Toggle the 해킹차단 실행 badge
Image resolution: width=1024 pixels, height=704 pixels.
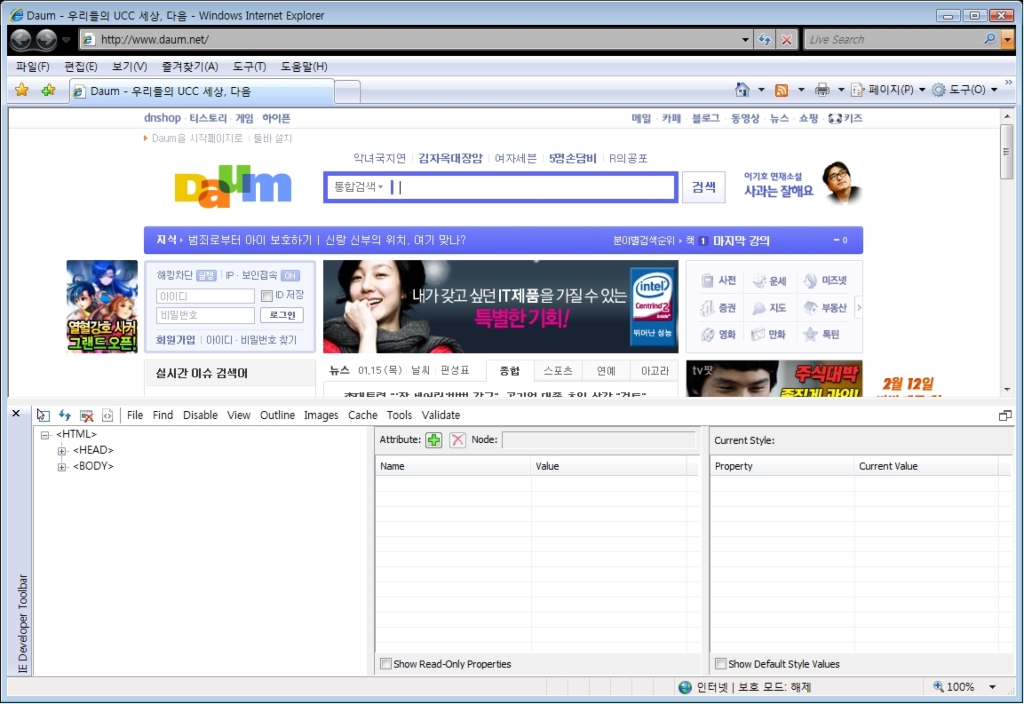click(x=206, y=276)
